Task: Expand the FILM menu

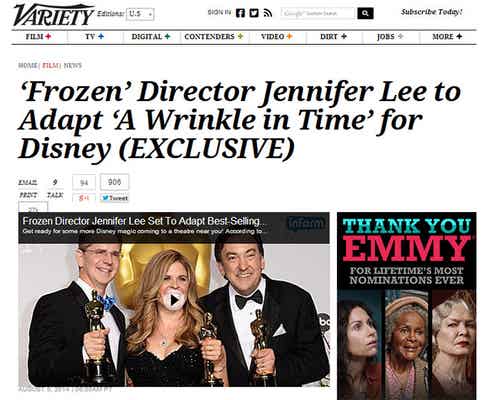Action: click(x=39, y=37)
